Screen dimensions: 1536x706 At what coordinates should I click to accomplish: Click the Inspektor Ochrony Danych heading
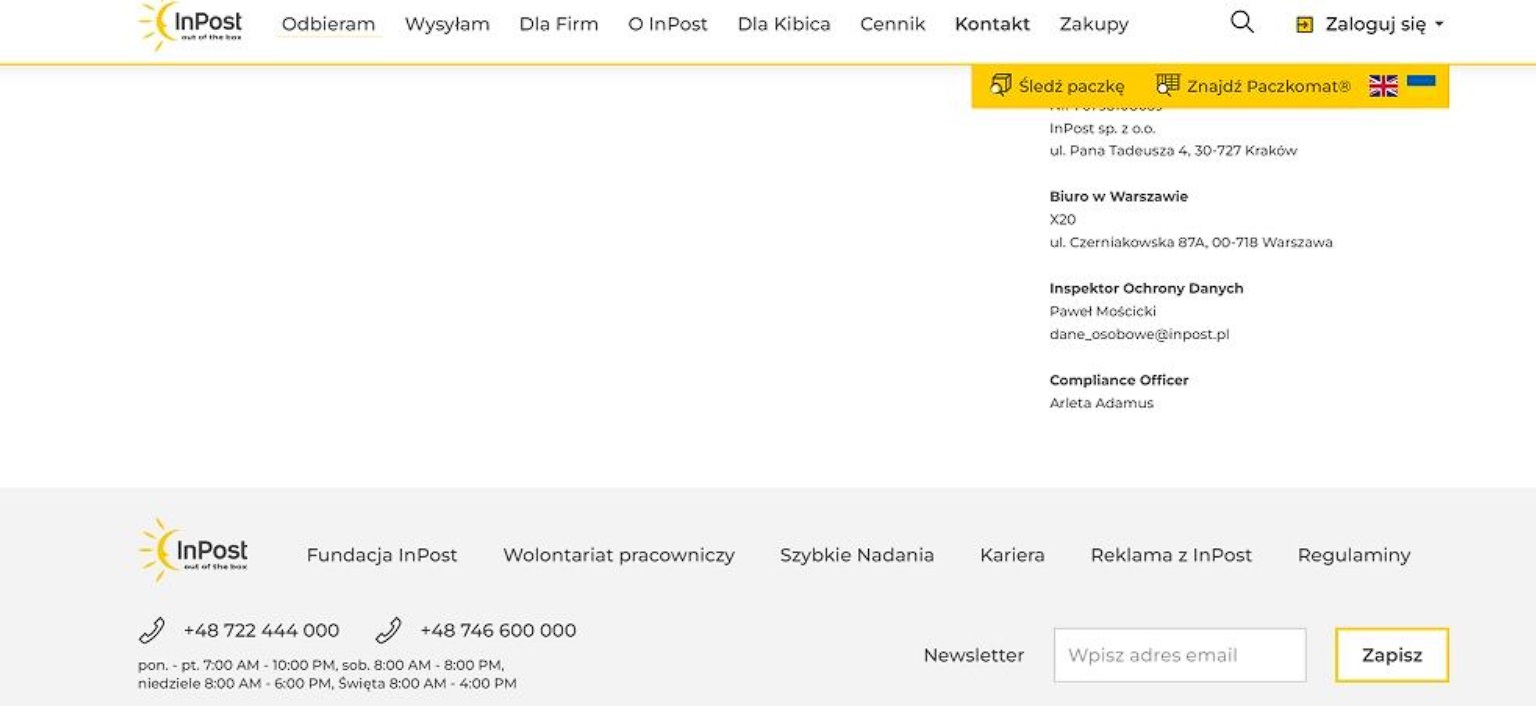(1146, 288)
